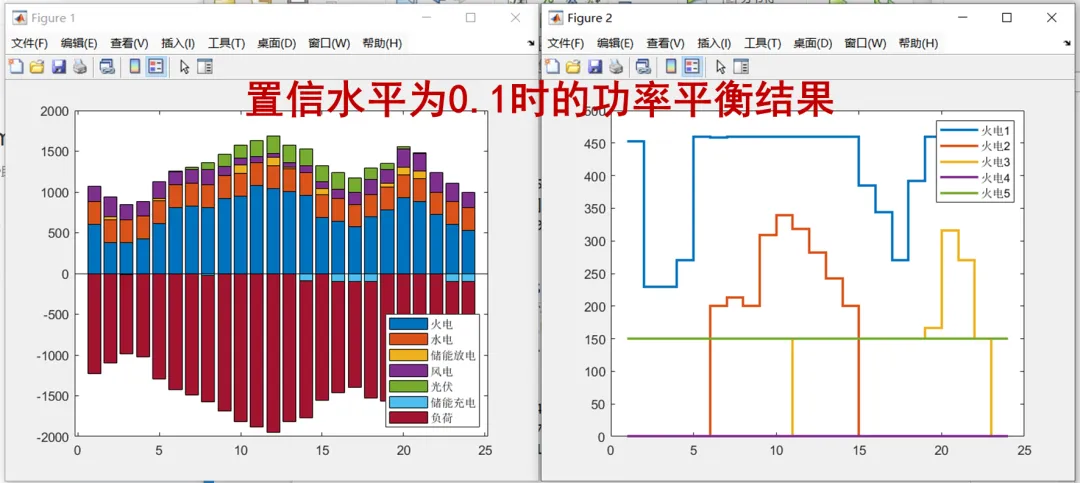This screenshot has height=483, width=1080.
Task: Click Link Plot icon in Figure 1 toolbar
Action: (x=107, y=67)
